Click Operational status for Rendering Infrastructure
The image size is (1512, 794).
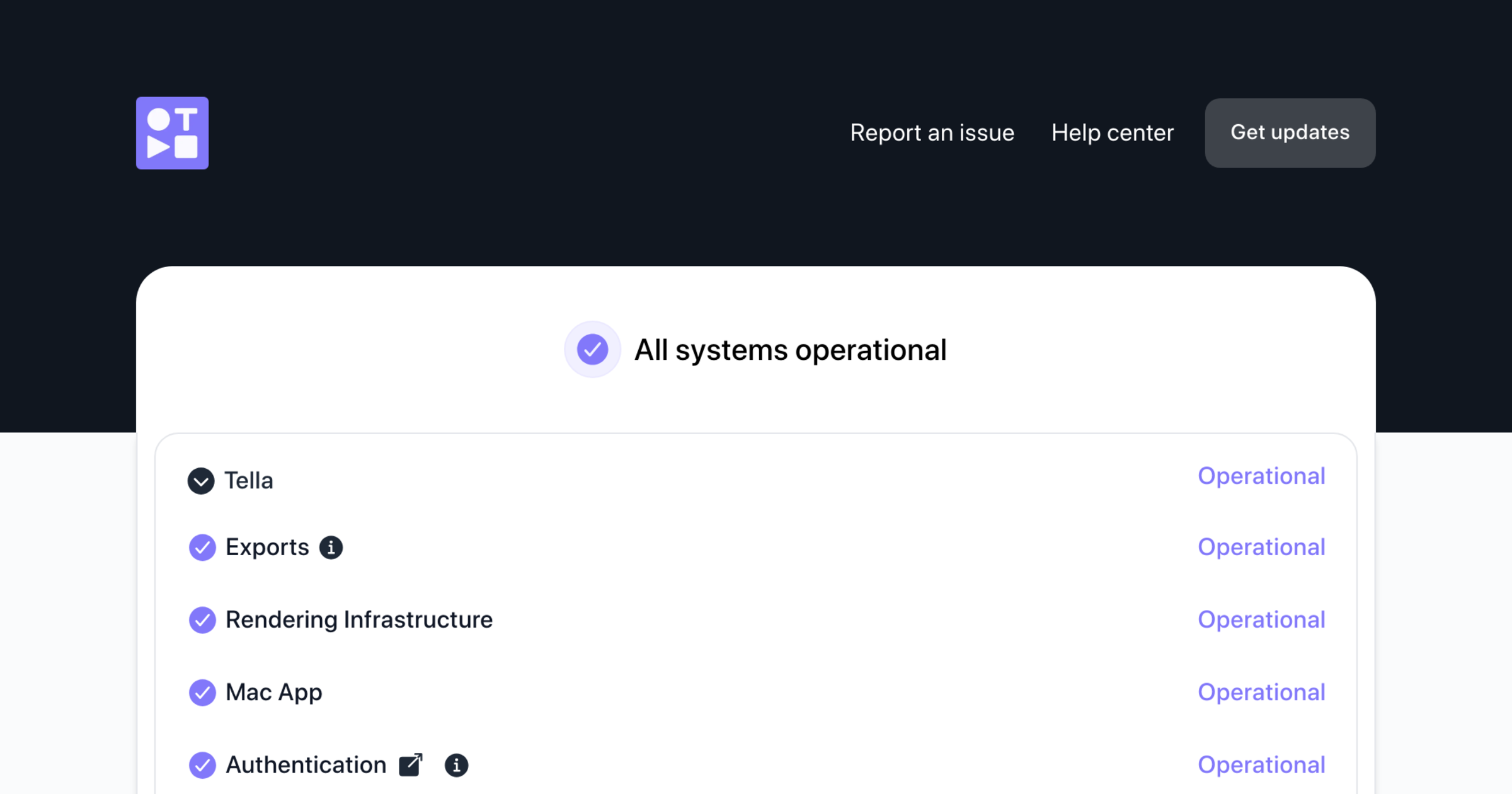[1261, 619]
